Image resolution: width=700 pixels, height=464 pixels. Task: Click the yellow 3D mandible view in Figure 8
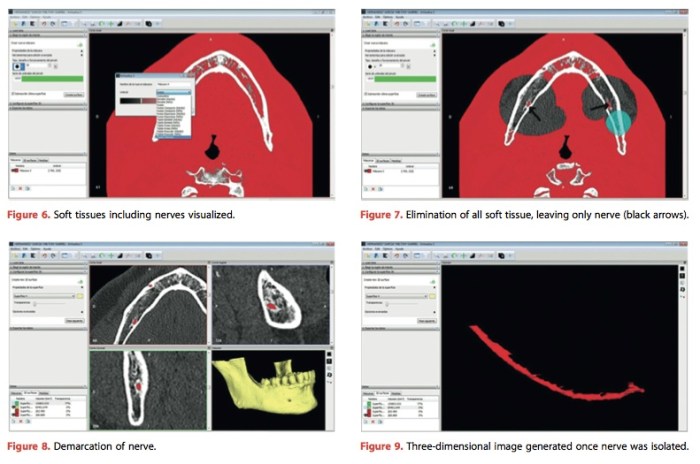[267, 389]
